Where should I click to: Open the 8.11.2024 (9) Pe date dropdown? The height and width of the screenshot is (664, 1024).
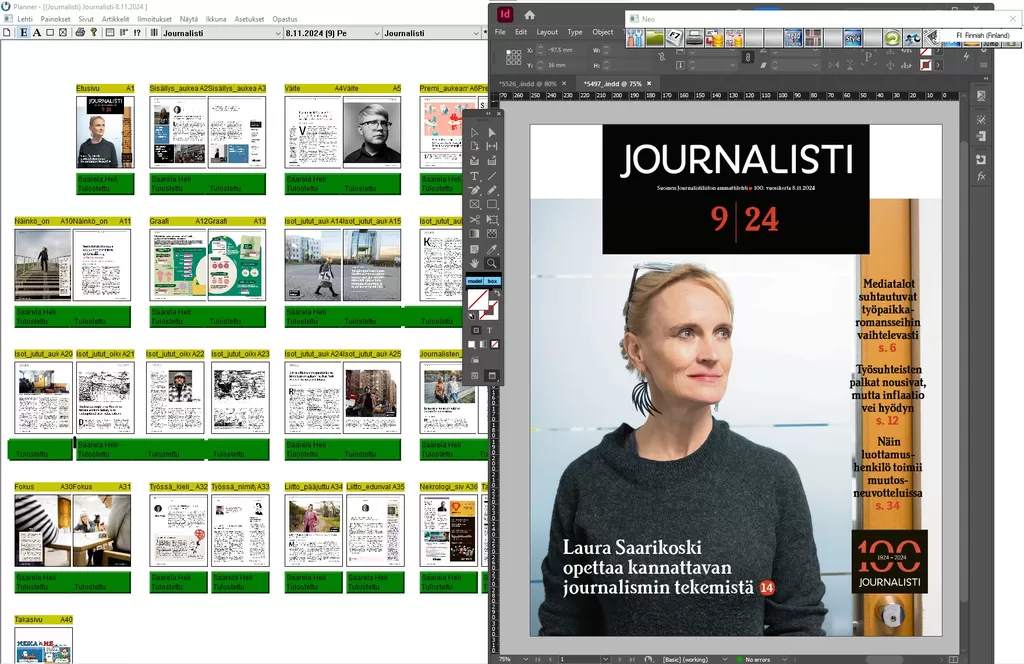coord(332,33)
